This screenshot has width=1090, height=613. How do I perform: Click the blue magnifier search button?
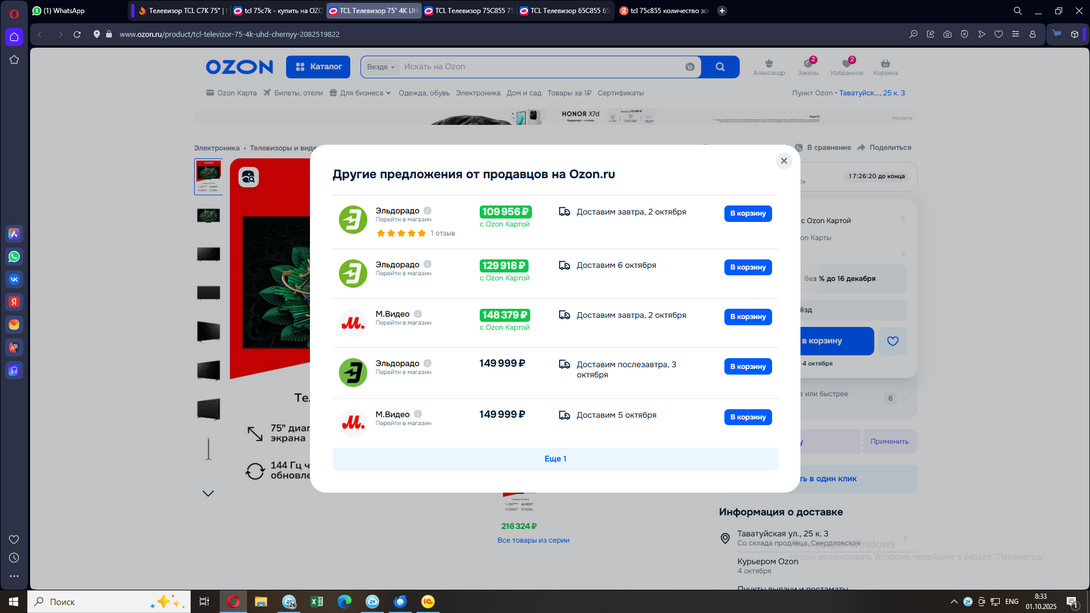pos(720,67)
